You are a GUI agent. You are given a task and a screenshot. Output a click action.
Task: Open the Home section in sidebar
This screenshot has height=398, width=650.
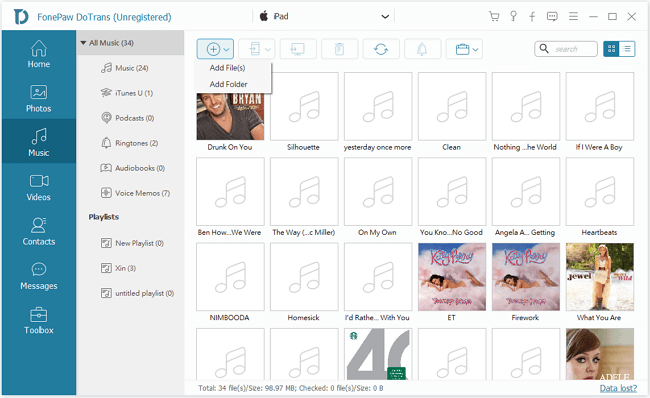pos(39,54)
